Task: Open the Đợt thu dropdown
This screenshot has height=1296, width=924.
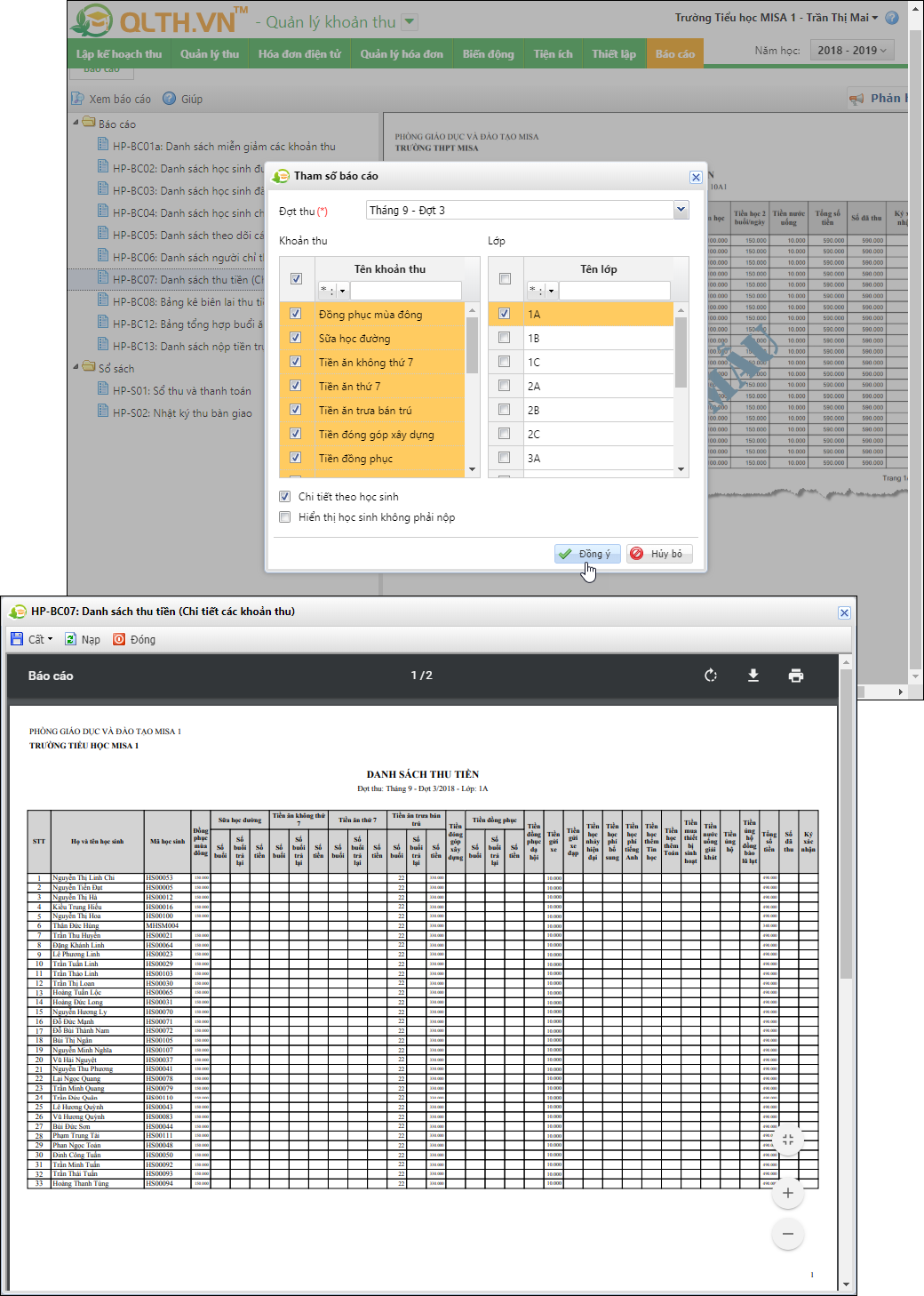Action: coord(681,210)
